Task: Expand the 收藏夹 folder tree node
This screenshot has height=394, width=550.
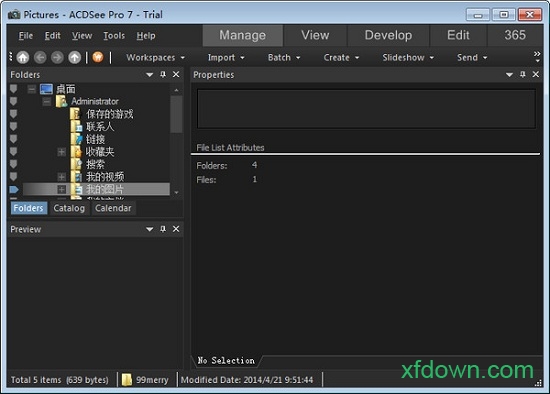Action: coord(61,152)
